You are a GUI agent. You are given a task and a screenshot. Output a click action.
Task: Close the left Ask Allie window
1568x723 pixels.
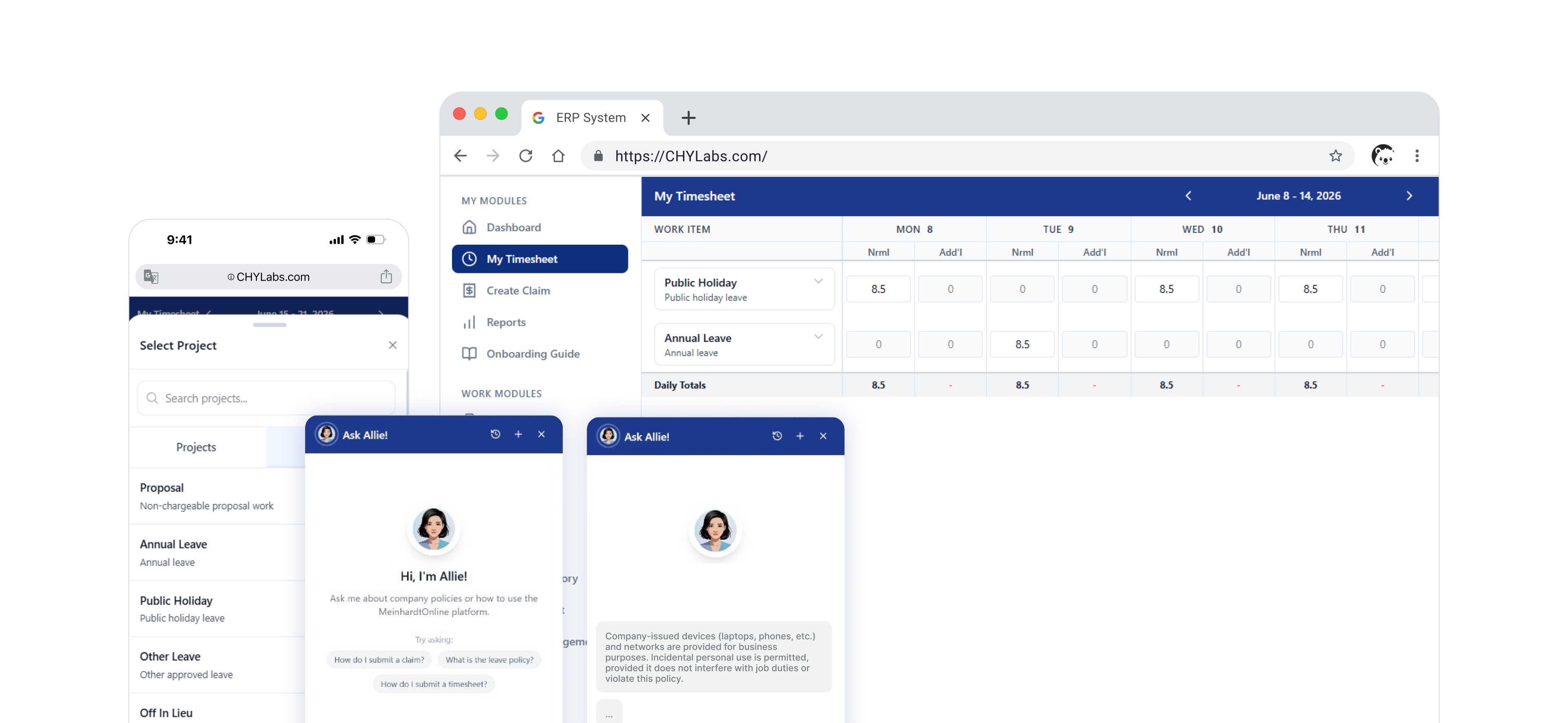(541, 434)
